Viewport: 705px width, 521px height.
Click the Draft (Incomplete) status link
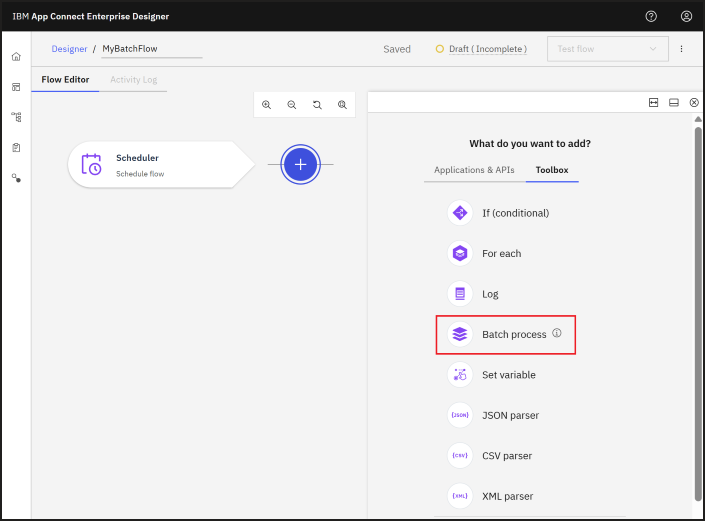coord(488,49)
